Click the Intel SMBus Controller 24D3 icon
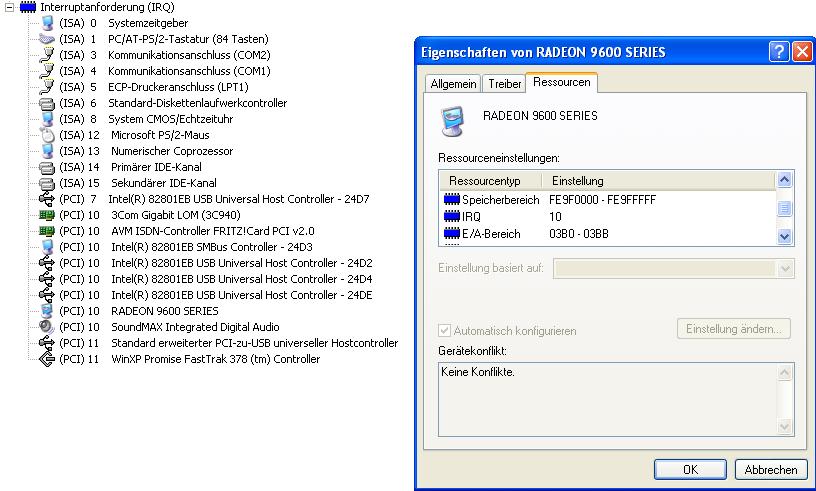Viewport: 816px width, 491px height. pyautogui.click(x=47, y=247)
